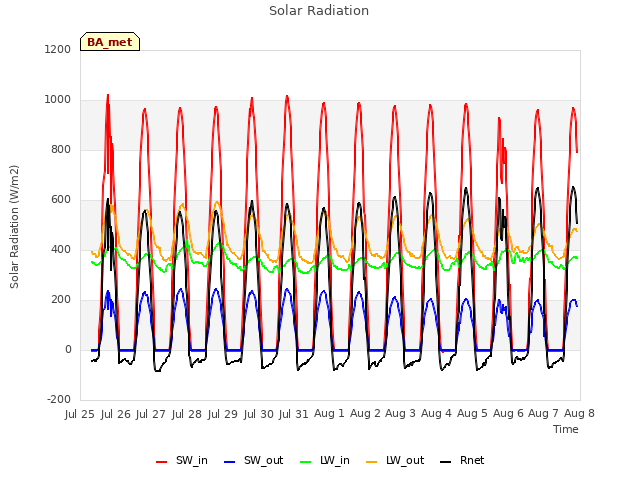Image resolution: width=640 pixels, height=480 pixels.
Task: Click the Jul 28 x-axis tick label
Action: 187,414
